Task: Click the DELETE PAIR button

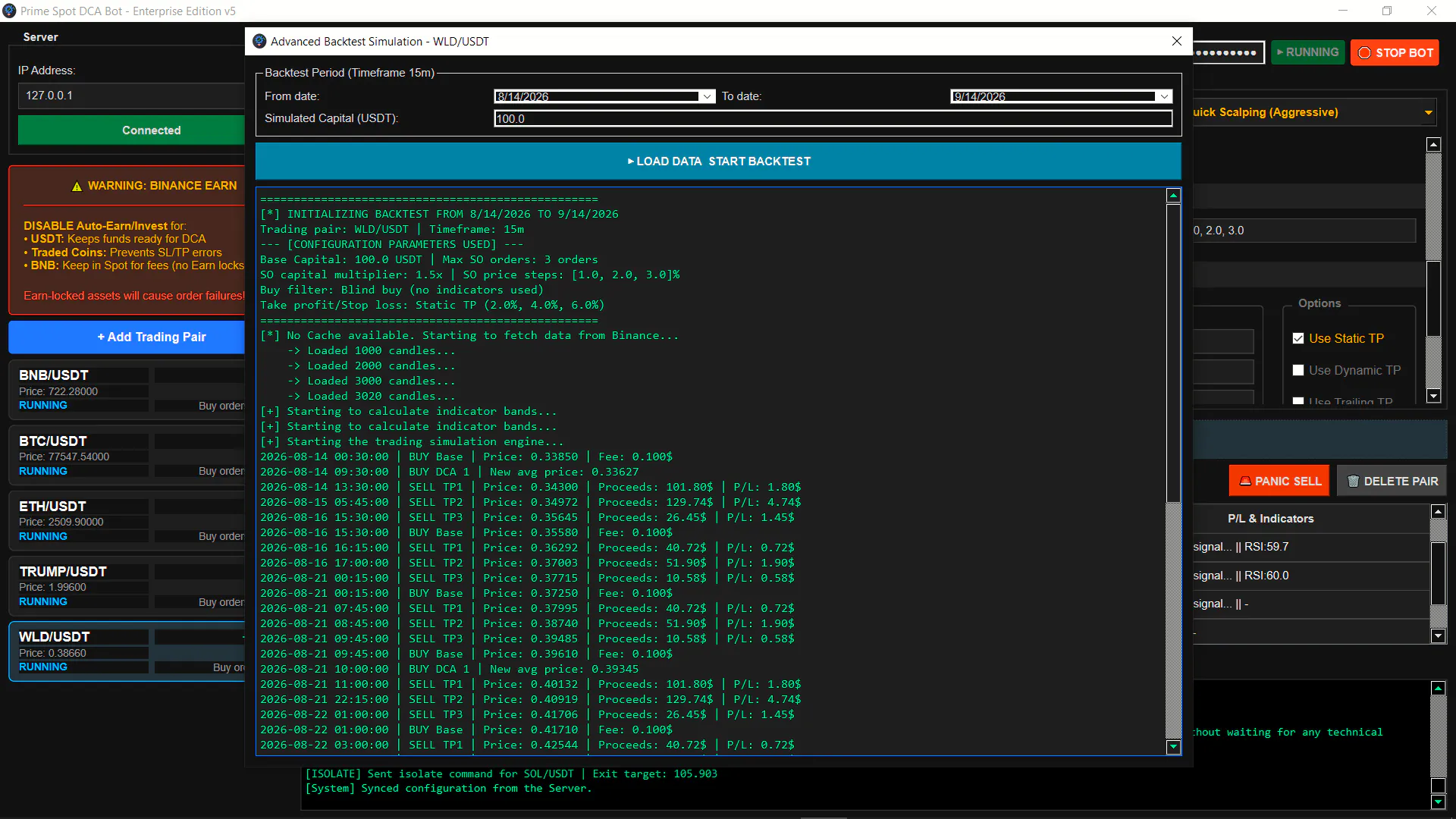Action: 1392,481
